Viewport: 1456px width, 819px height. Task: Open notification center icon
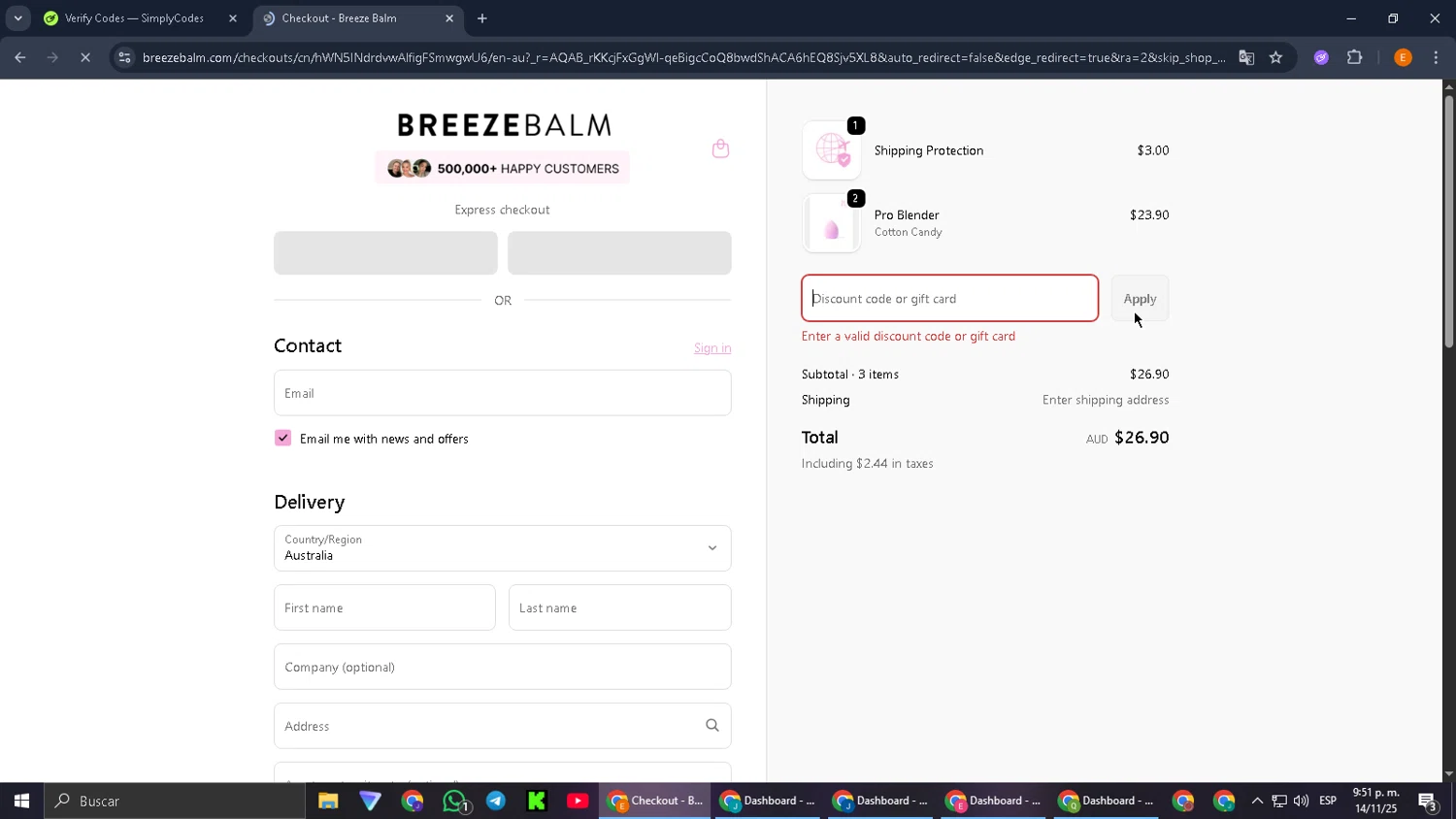pyautogui.click(x=1428, y=801)
